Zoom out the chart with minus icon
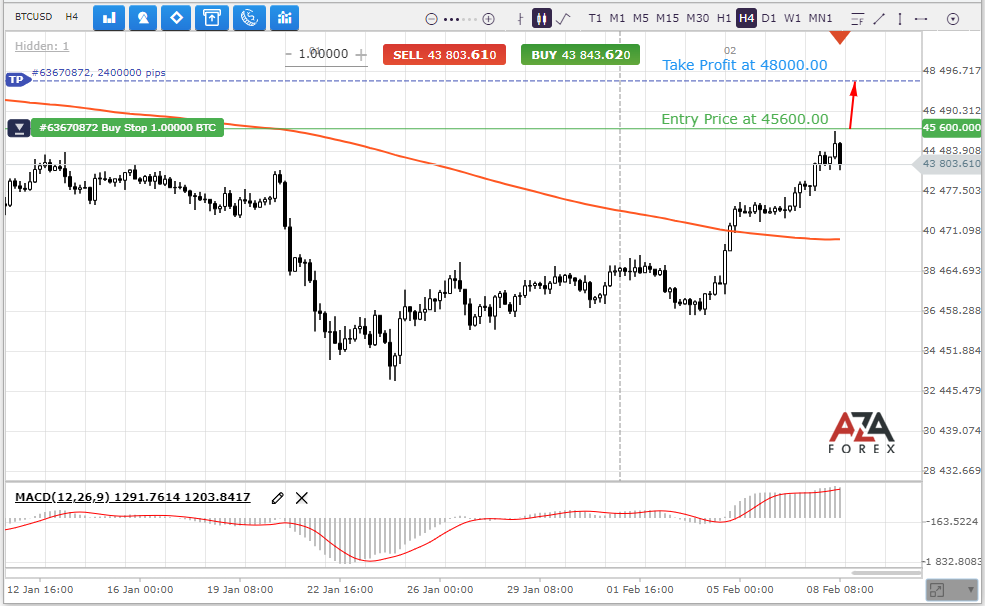The height and width of the screenshot is (606, 985). pyautogui.click(x=431, y=19)
